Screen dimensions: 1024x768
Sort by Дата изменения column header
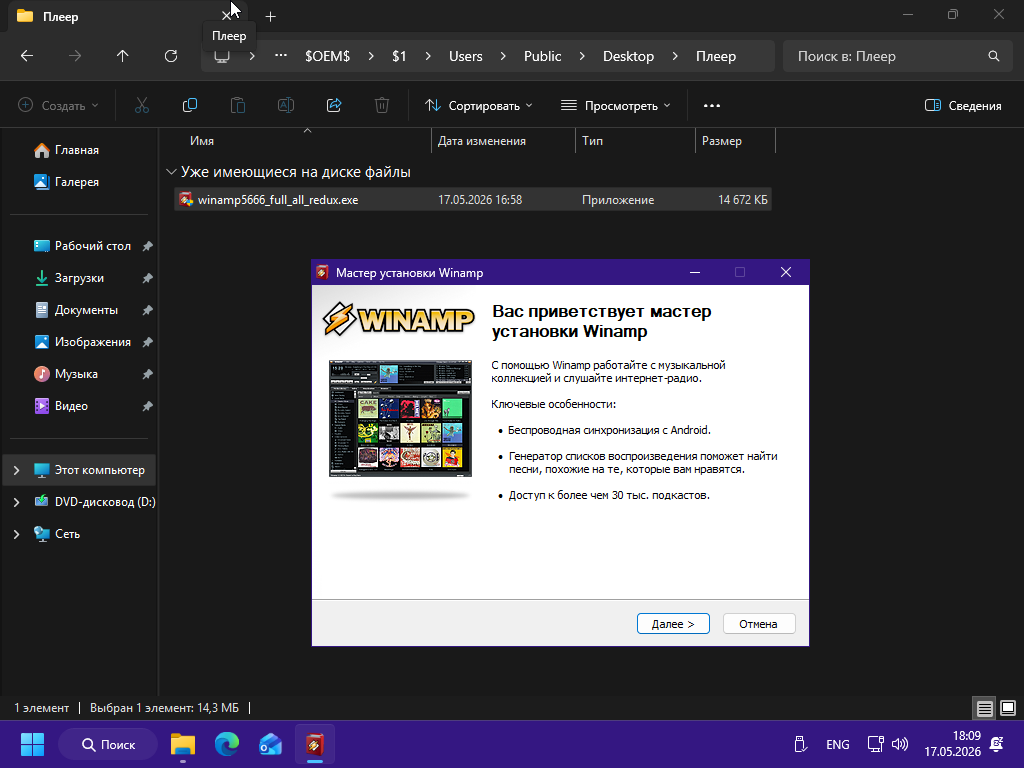coord(481,141)
